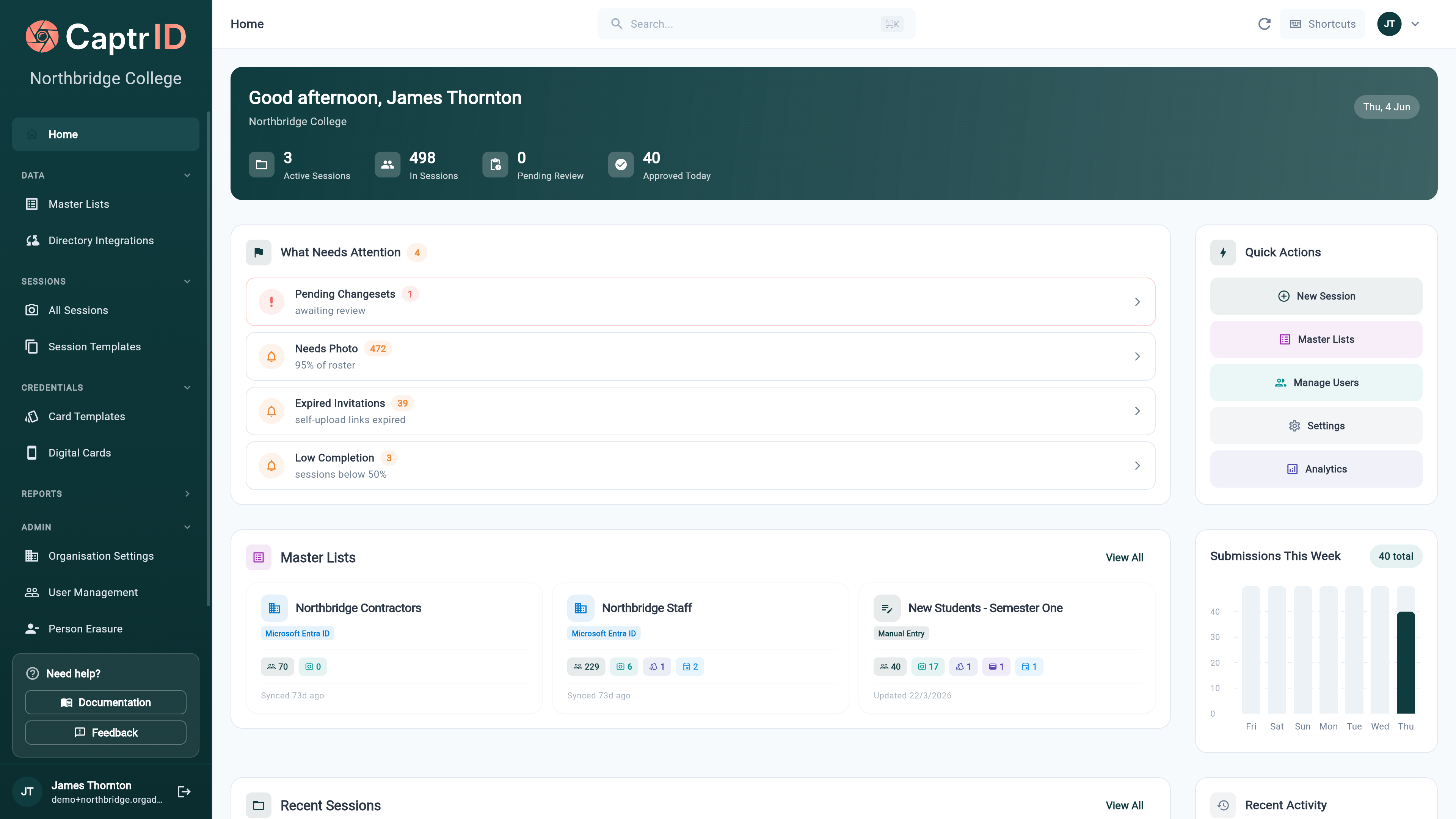
Task: Click the Quick Actions lightning icon
Action: pyautogui.click(x=1222, y=252)
